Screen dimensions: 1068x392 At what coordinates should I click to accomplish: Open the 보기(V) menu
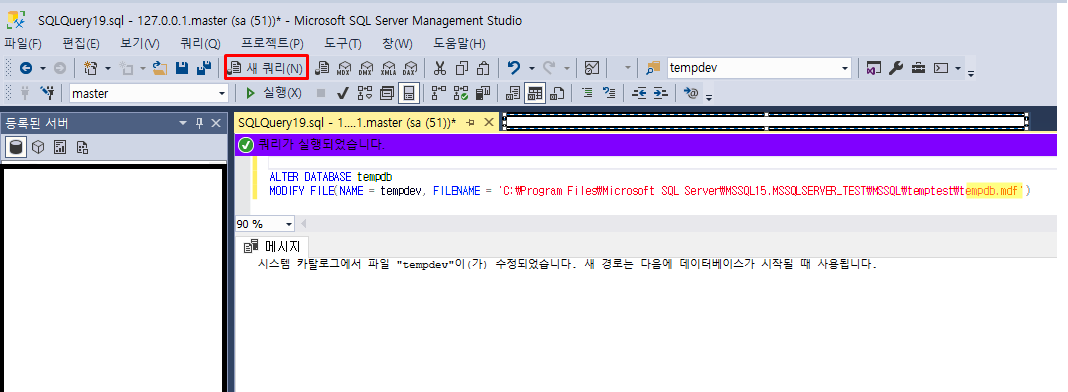140,44
